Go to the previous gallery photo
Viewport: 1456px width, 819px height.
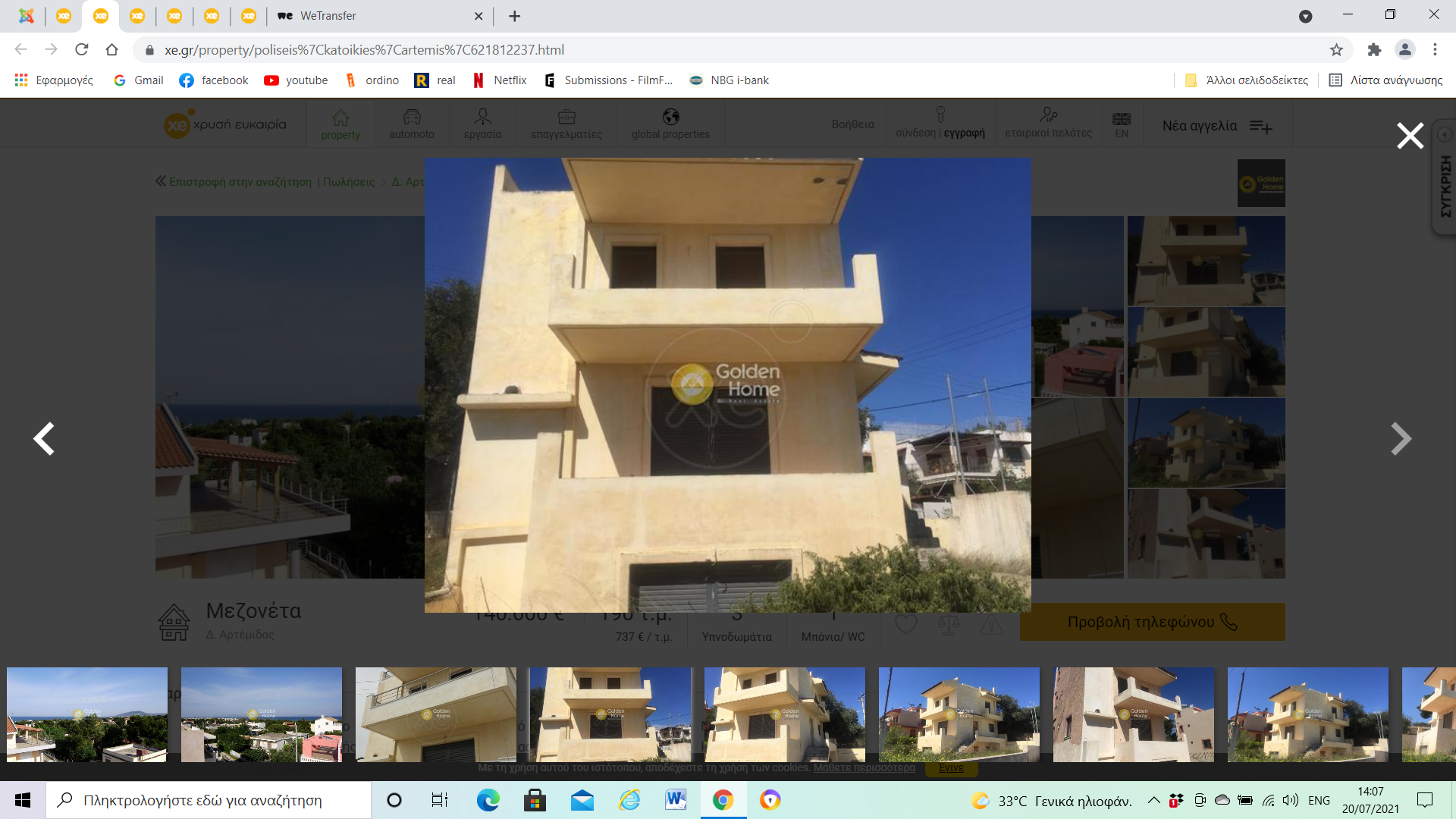(x=44, y=438)
